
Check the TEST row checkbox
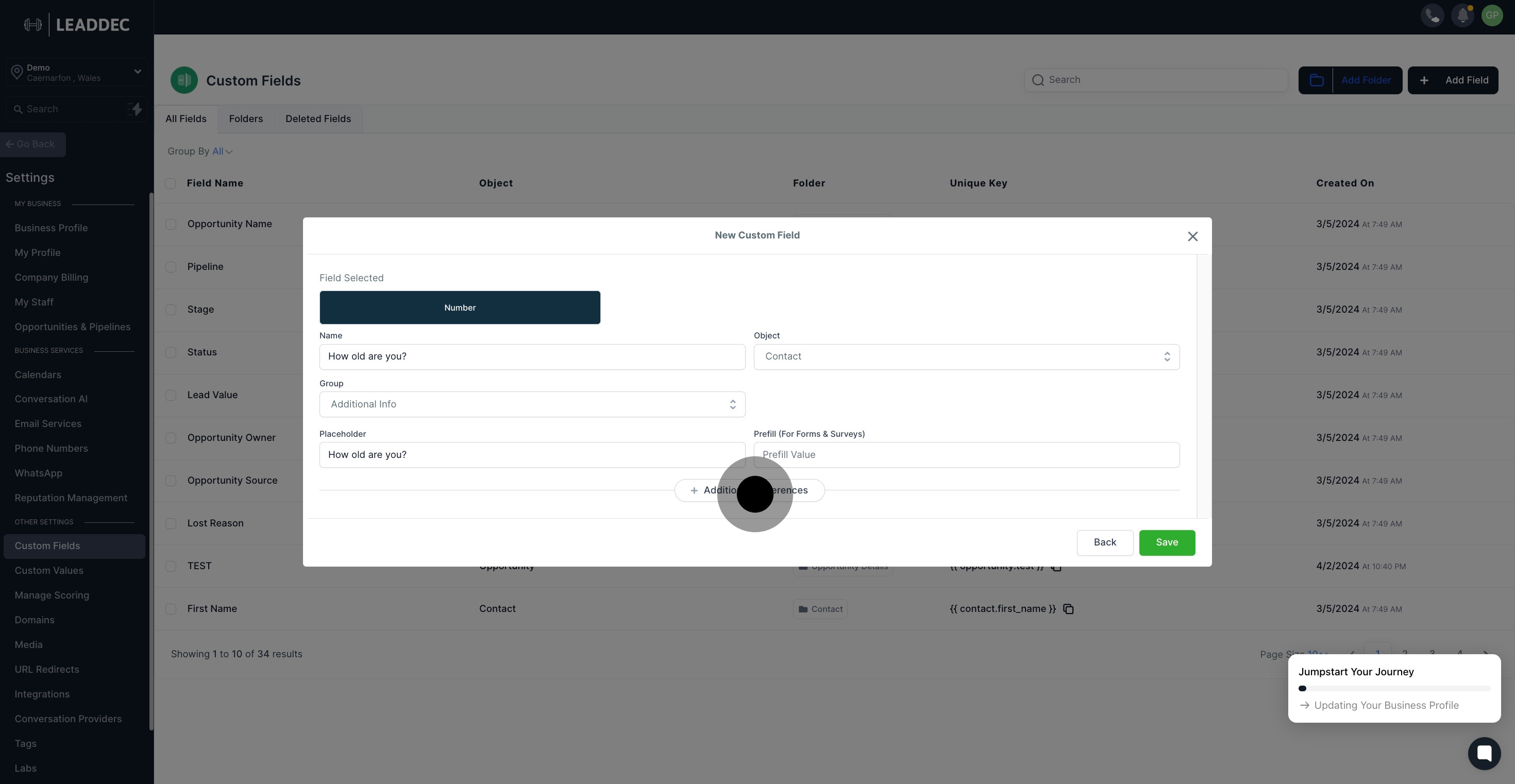171,567
